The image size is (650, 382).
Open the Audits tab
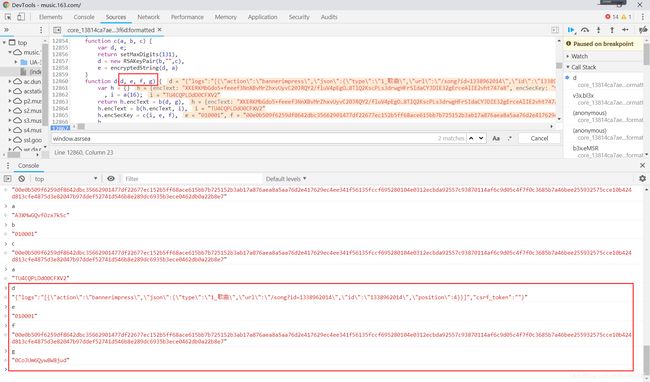(x=329, y=17)
